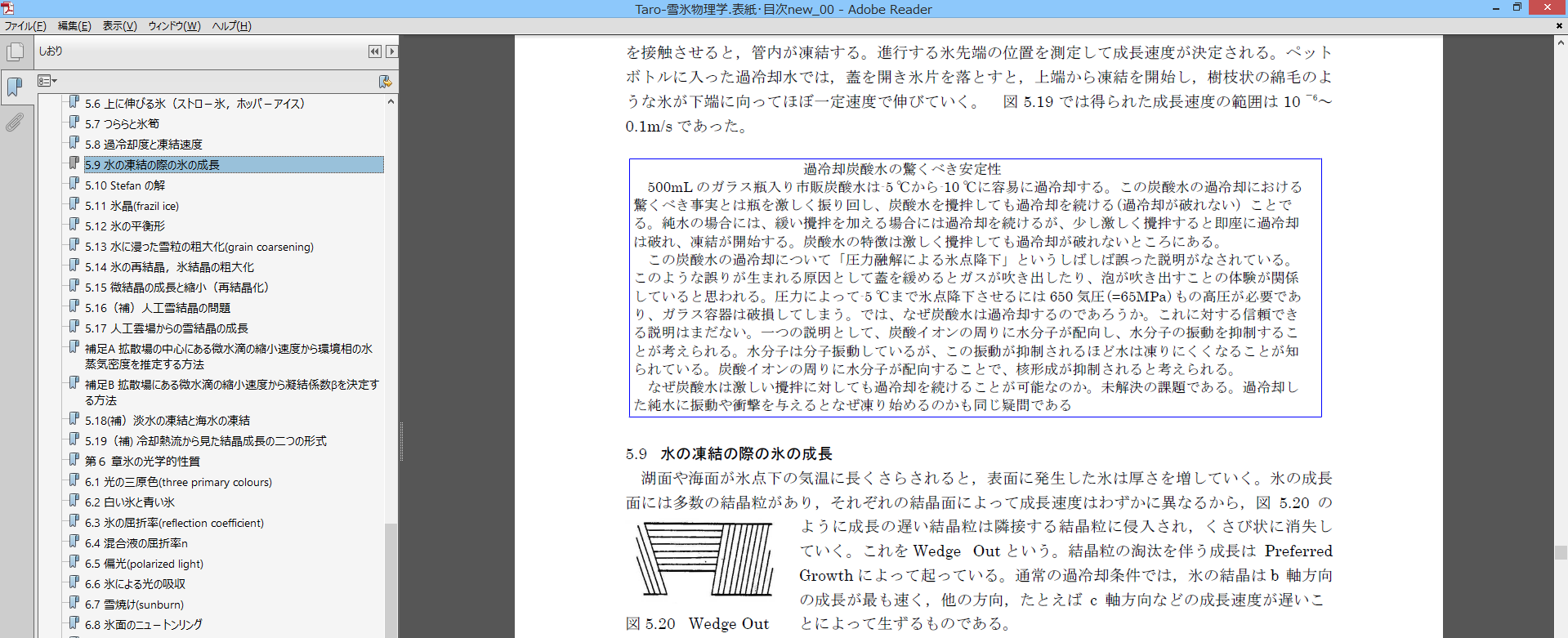Open the Attachments paperclip panel
The image size is (1568, 638).
pyautogui.click(x=15, y=123)
